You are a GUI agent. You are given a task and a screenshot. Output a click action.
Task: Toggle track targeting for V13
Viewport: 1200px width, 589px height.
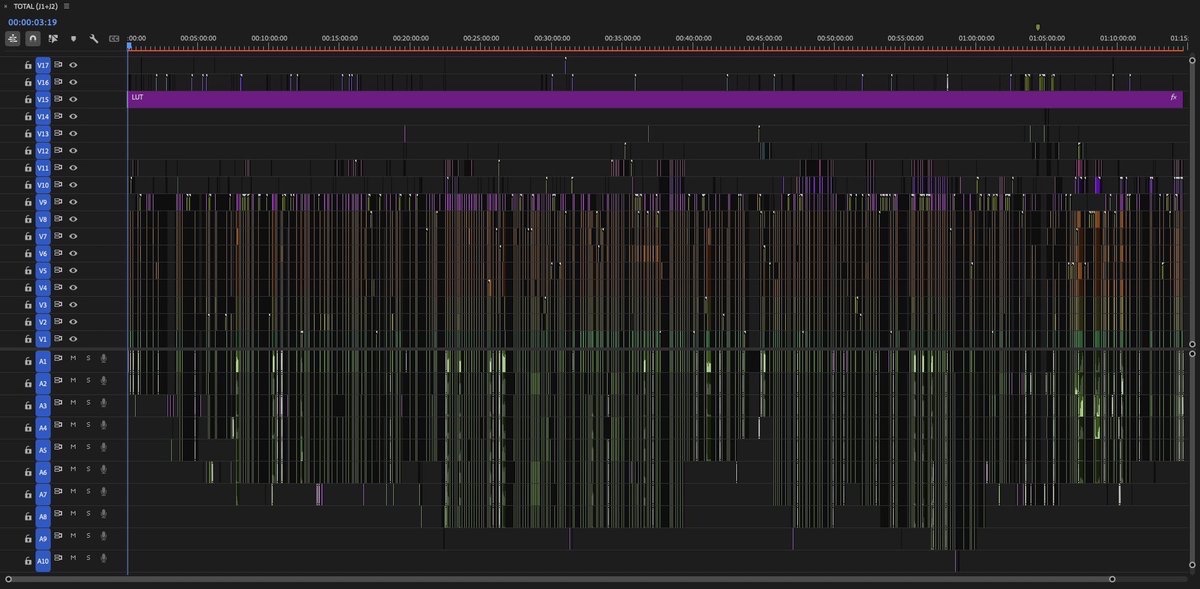point(43,133)
